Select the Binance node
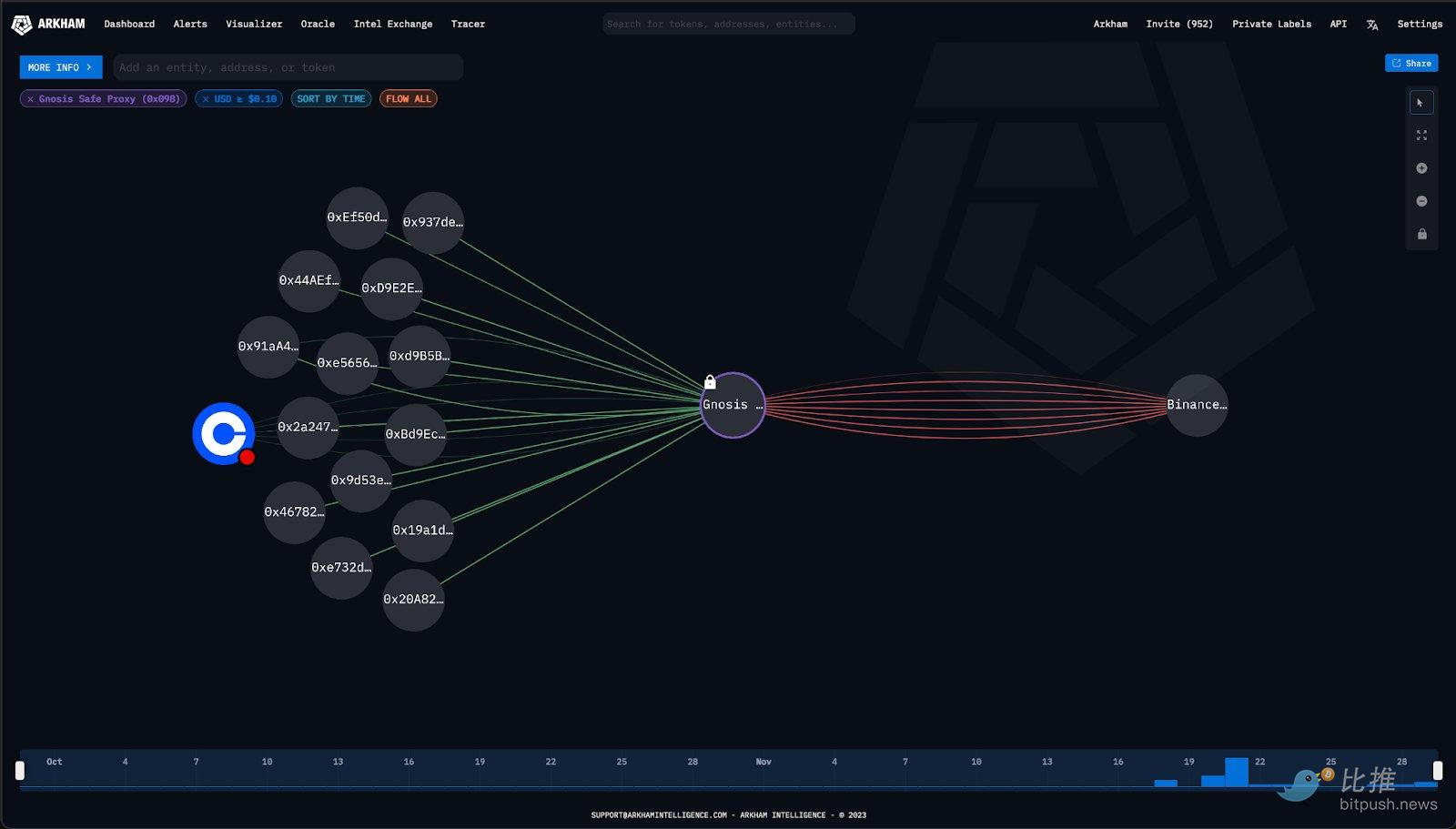1456x829 pixels. 1197,405
